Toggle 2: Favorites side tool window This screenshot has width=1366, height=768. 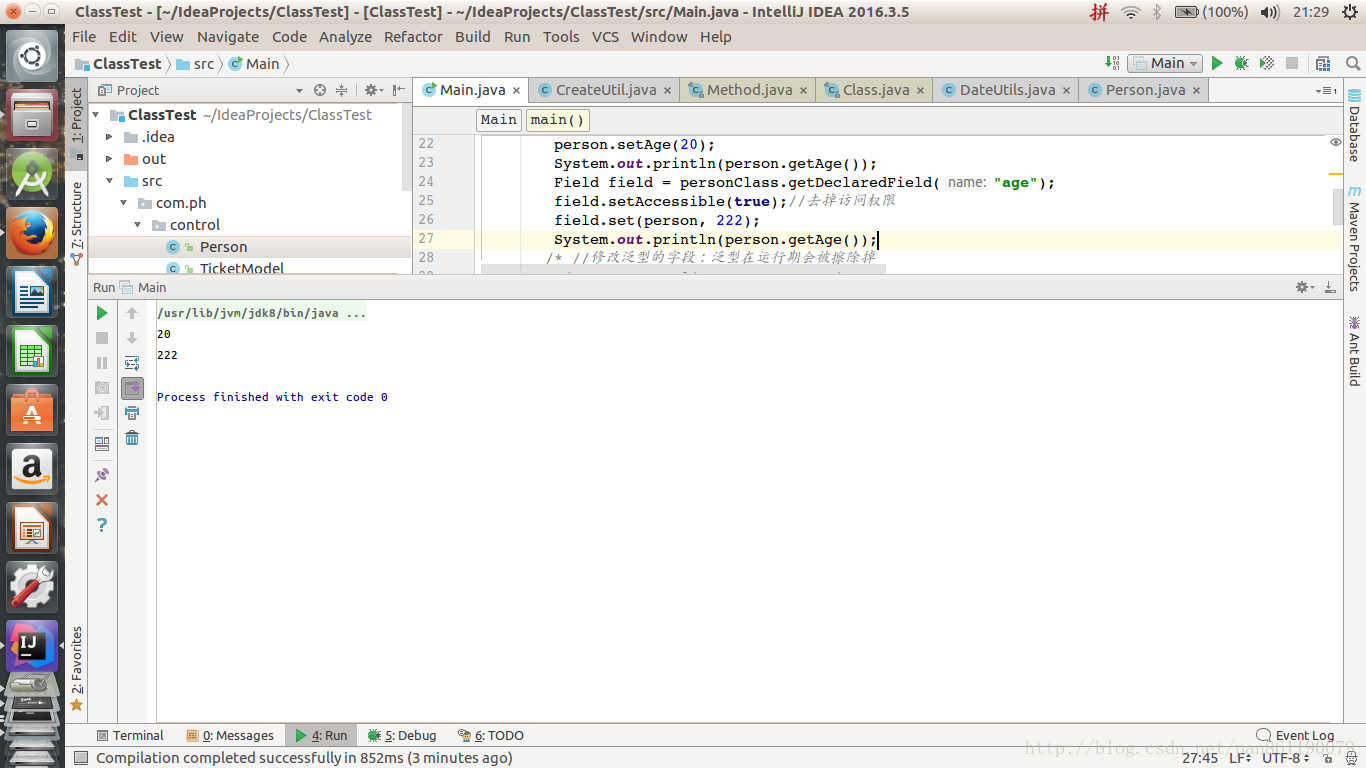pos(77,668)
